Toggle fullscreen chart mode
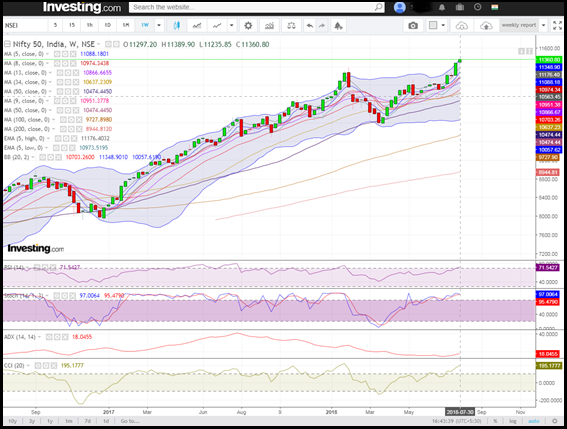This screenshot has height=429, width=567. tap(557, 25)
